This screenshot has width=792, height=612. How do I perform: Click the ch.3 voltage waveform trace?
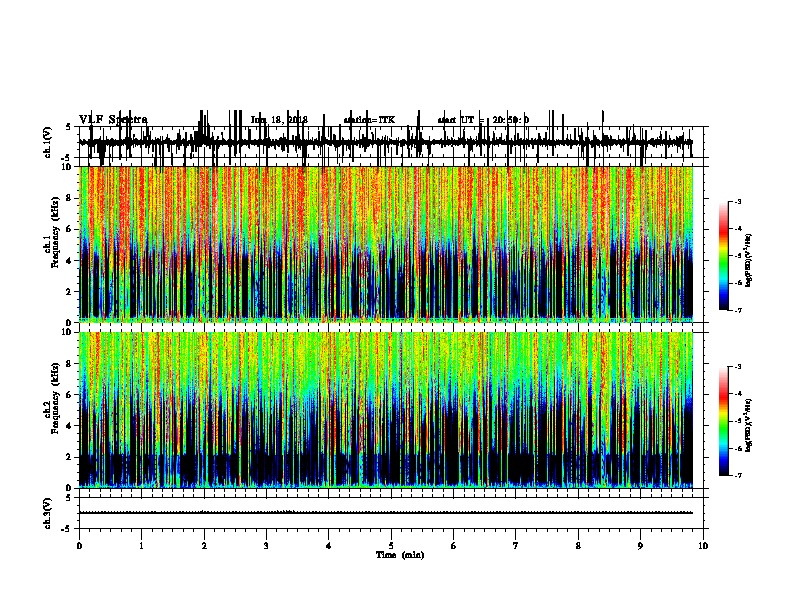386,513
